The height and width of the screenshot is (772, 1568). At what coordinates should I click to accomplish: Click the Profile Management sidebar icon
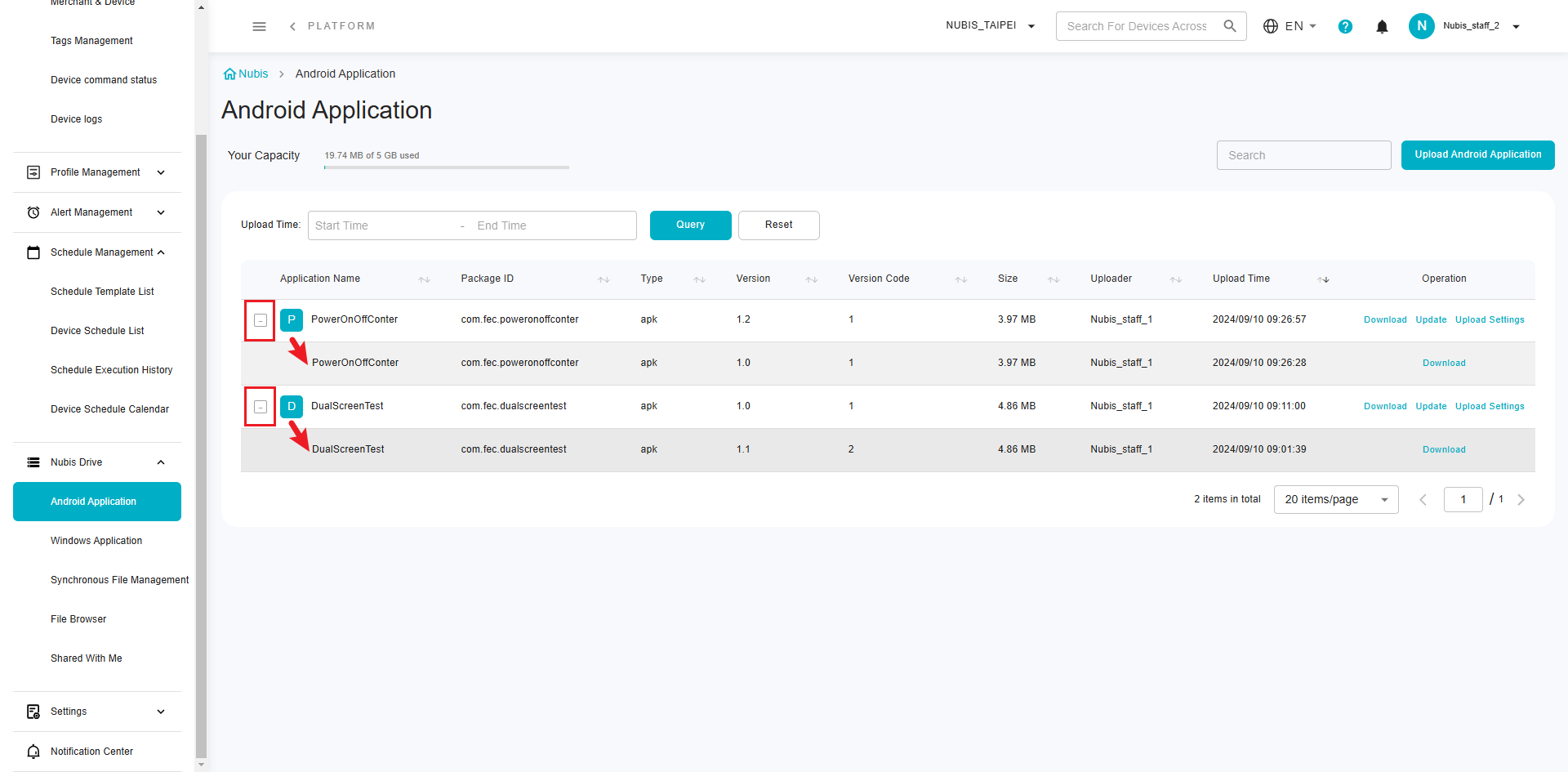[x=33, y=172]
